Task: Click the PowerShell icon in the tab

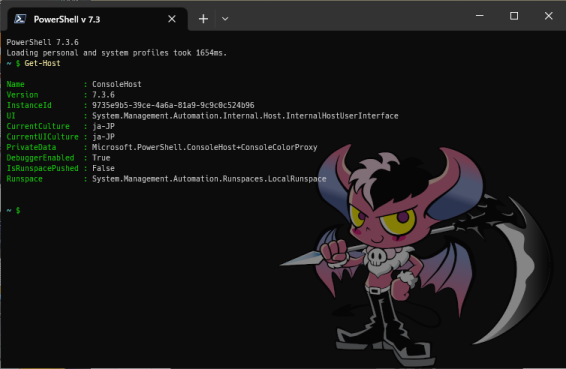Action: coord(20,19)
